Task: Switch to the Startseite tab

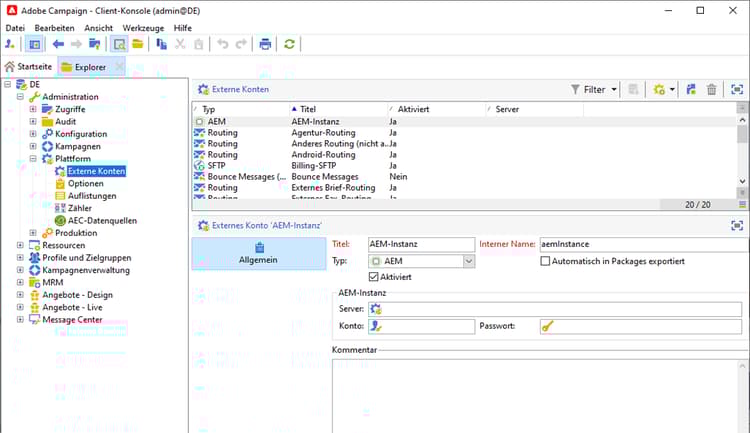Action: pyautogui.click(x=29, y=67)
